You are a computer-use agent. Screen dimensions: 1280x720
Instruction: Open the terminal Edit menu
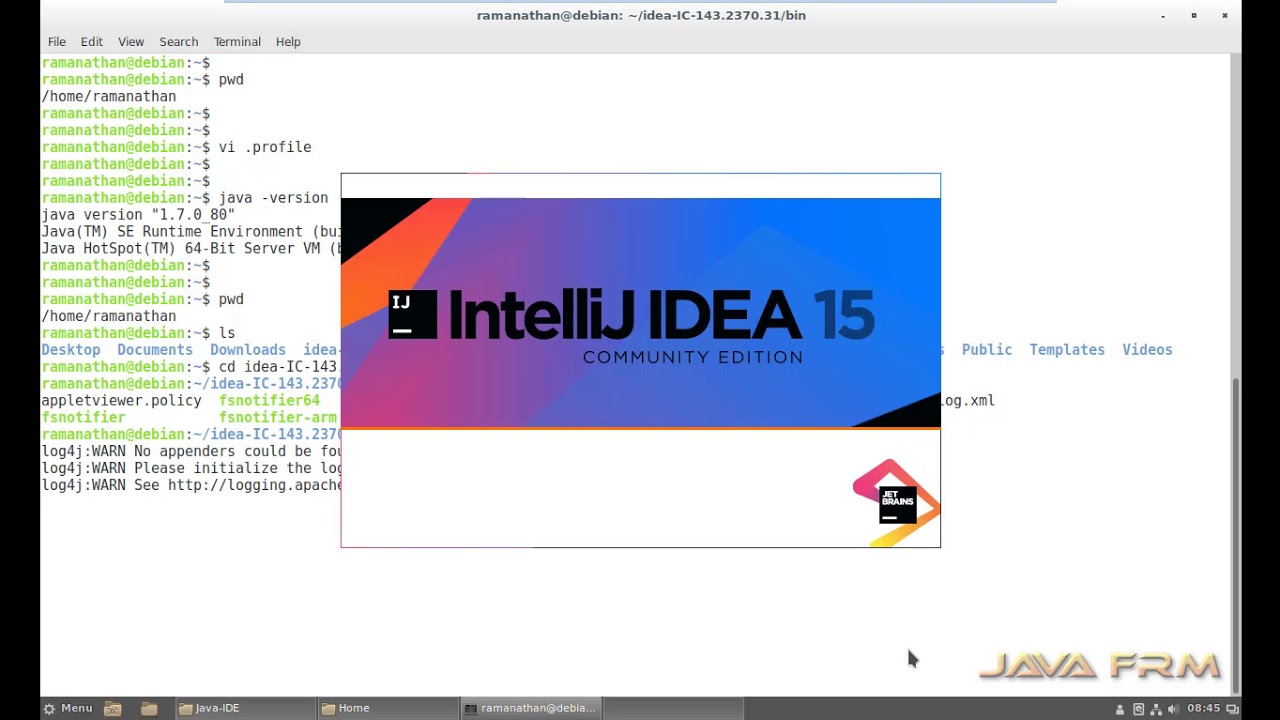(x=92, y=42)
